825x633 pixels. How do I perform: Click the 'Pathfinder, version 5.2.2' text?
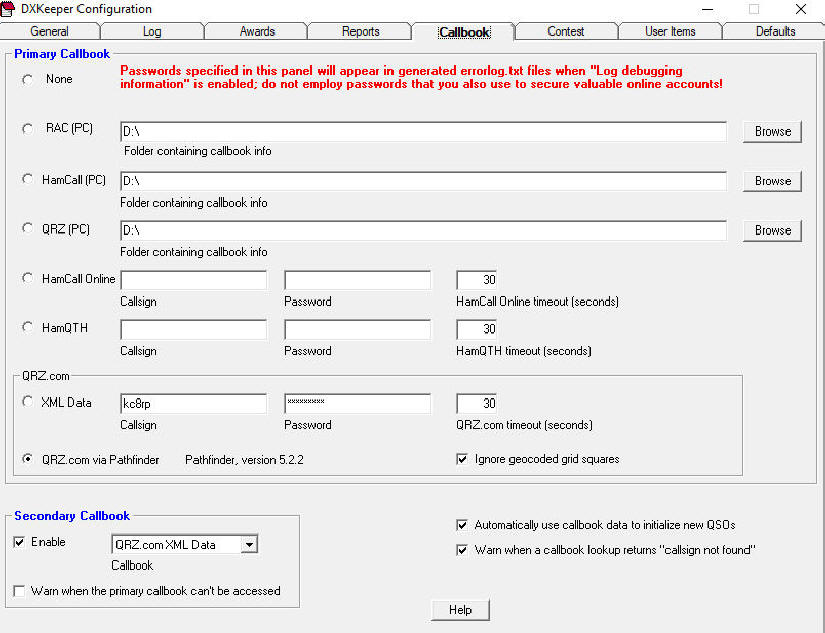coord(244,460)
